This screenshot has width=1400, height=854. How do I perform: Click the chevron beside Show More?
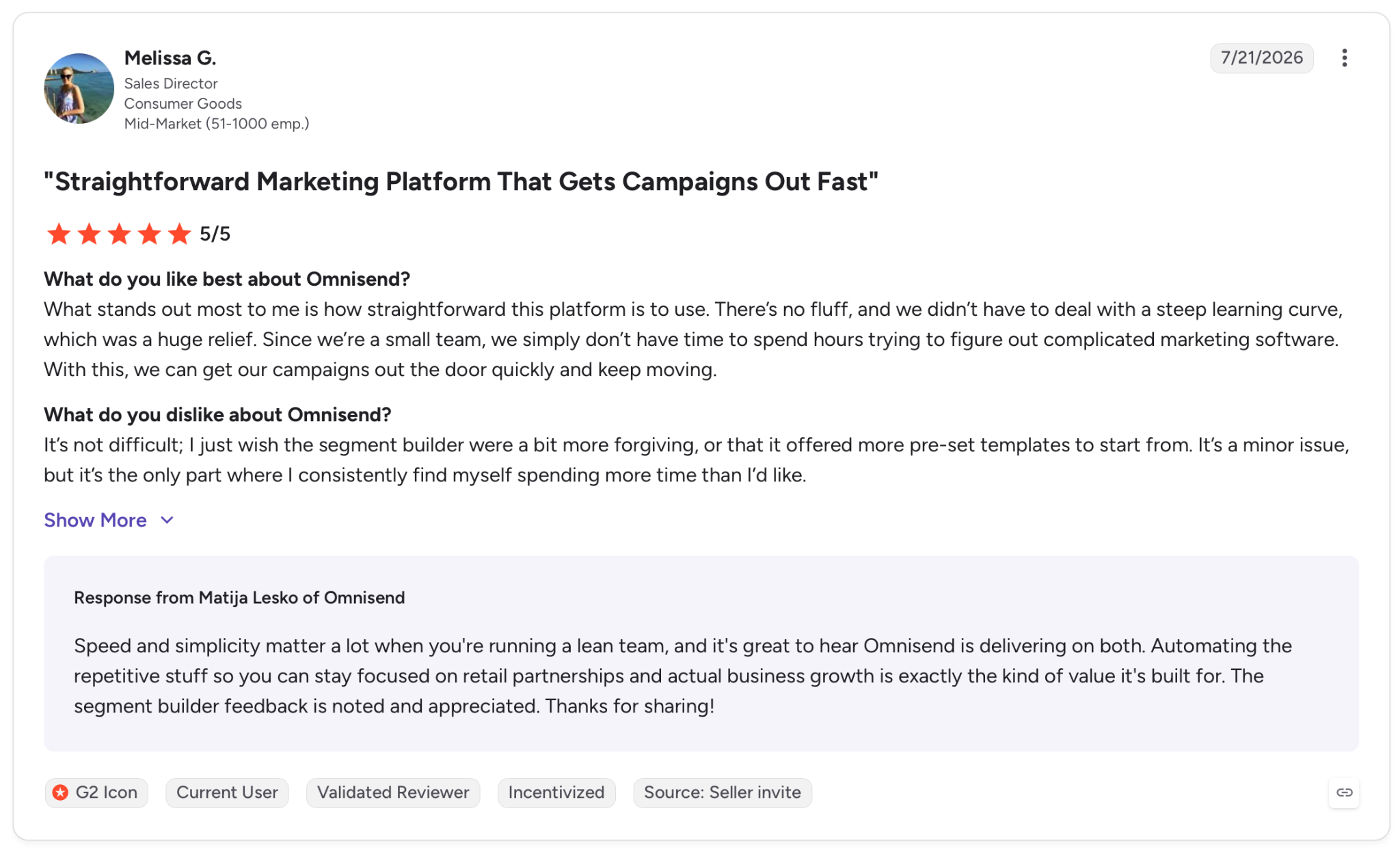pos(167,520)
